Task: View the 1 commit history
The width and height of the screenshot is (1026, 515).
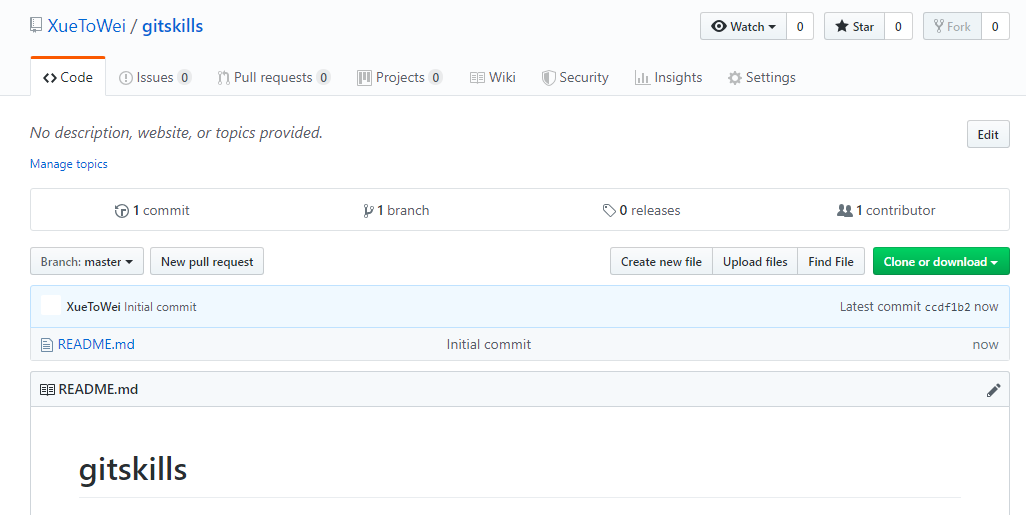Action: (152, 211)
